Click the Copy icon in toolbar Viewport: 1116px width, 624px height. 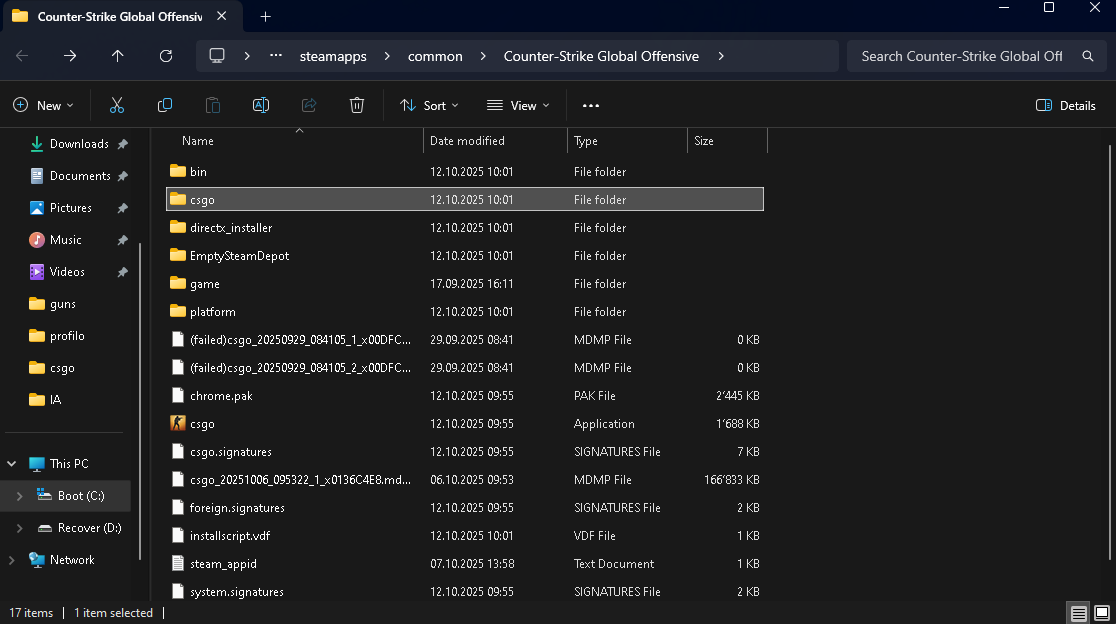(165, 105)
